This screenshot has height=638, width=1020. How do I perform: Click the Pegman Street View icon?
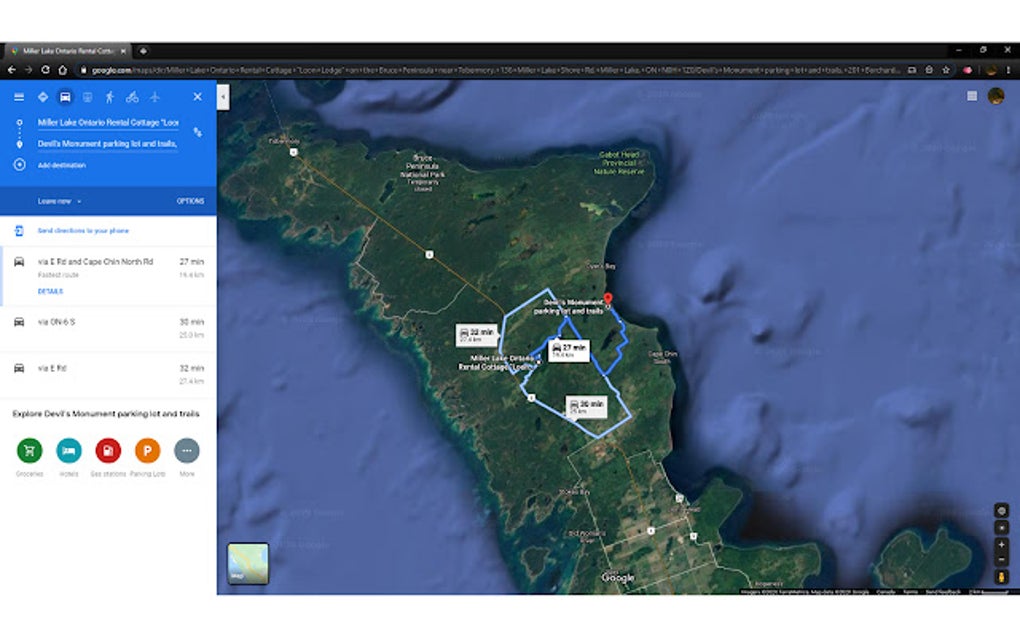click(1001, 575)
